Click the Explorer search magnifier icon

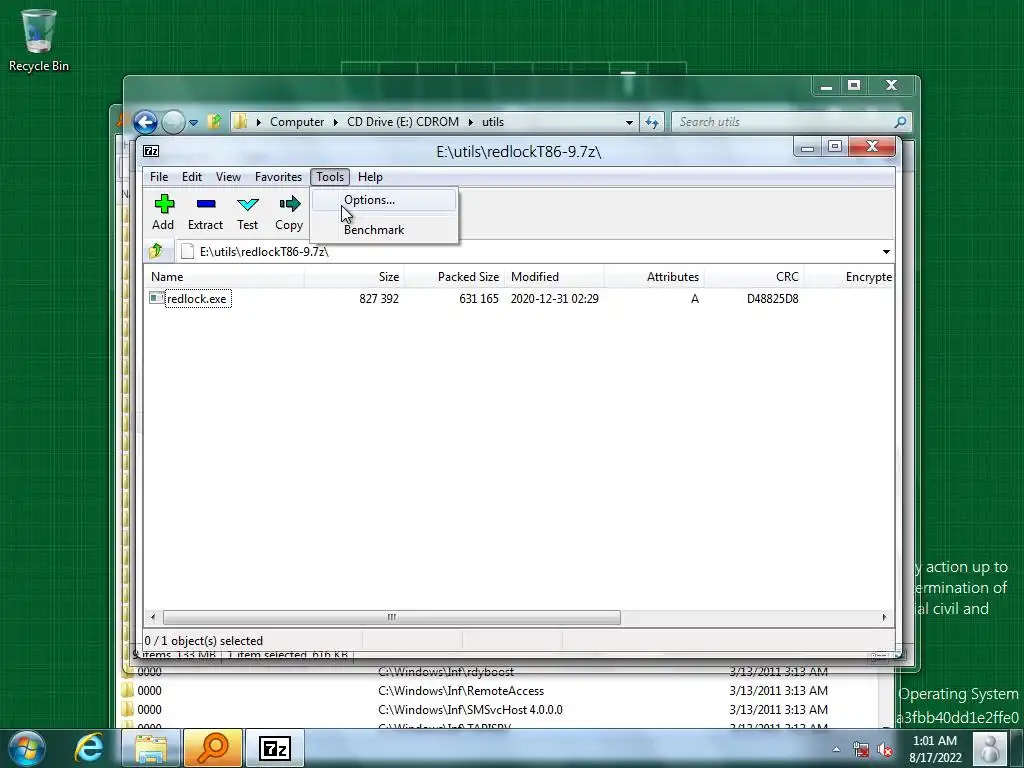coord(900,121)
